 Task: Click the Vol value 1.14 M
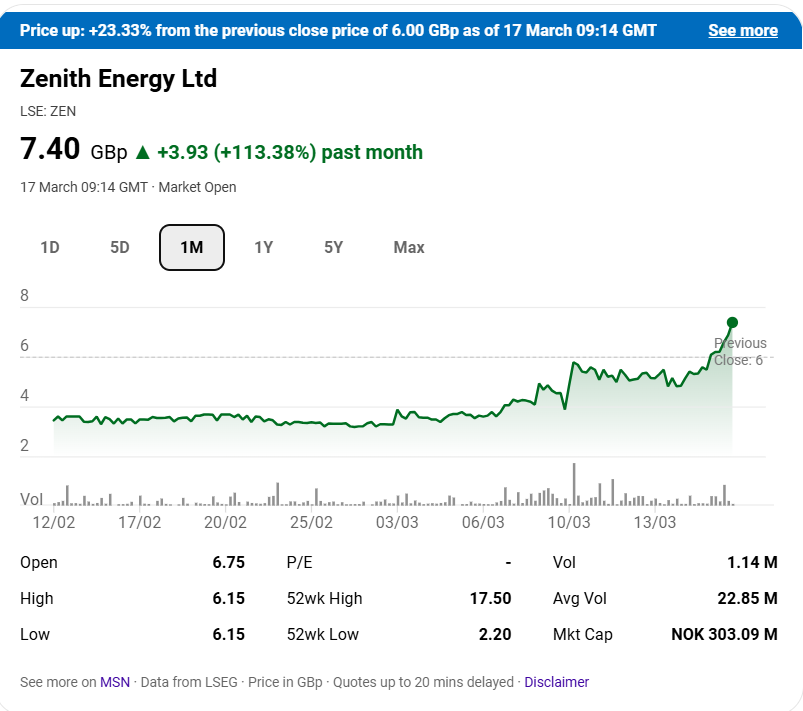point(752,562)
